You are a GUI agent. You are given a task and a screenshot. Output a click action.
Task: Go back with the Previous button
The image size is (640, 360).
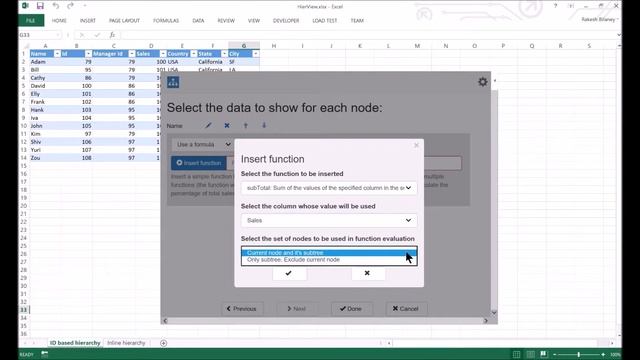[x=242, y=309]
